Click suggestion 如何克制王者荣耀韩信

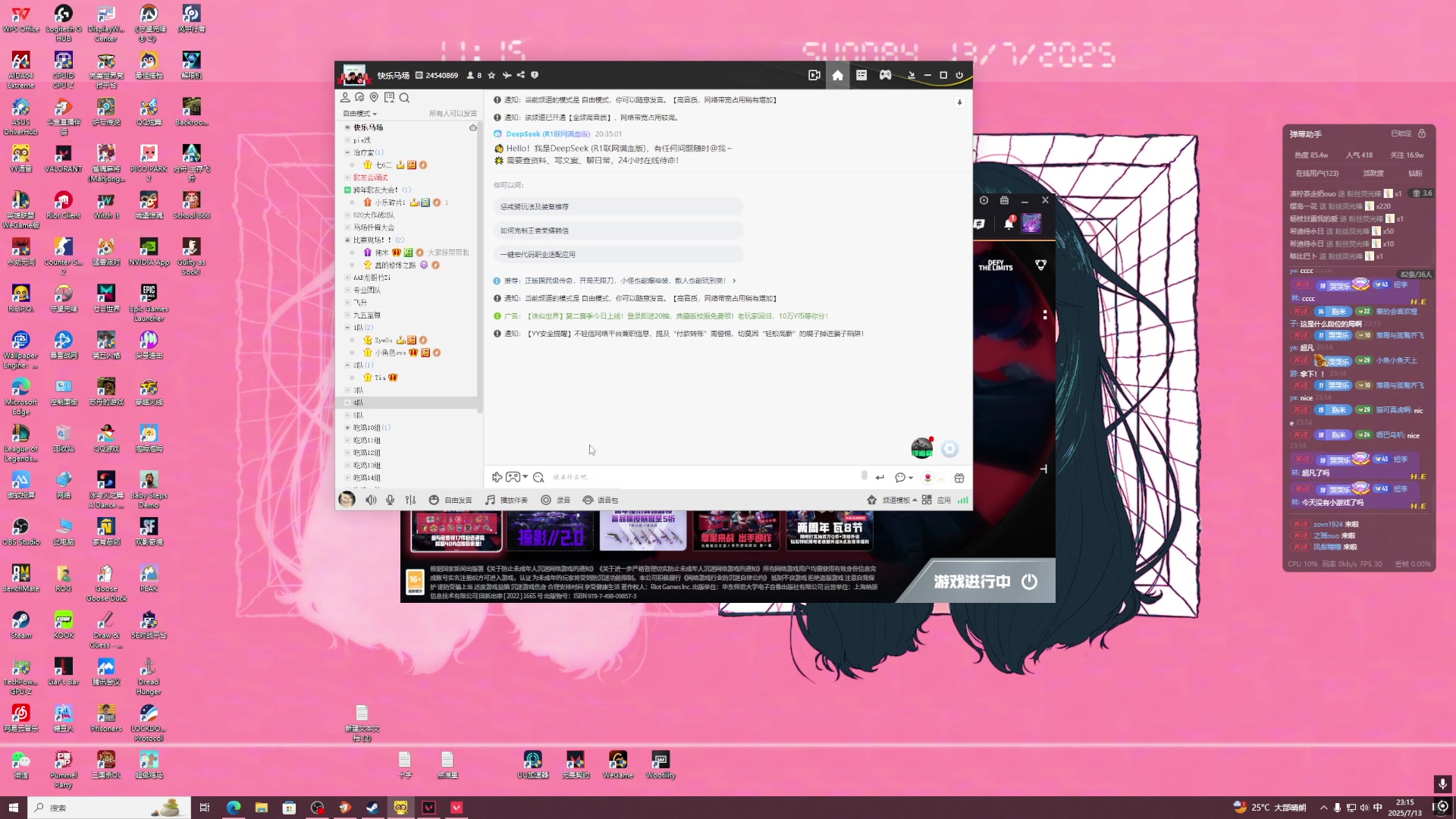click(x=618, y=231)
